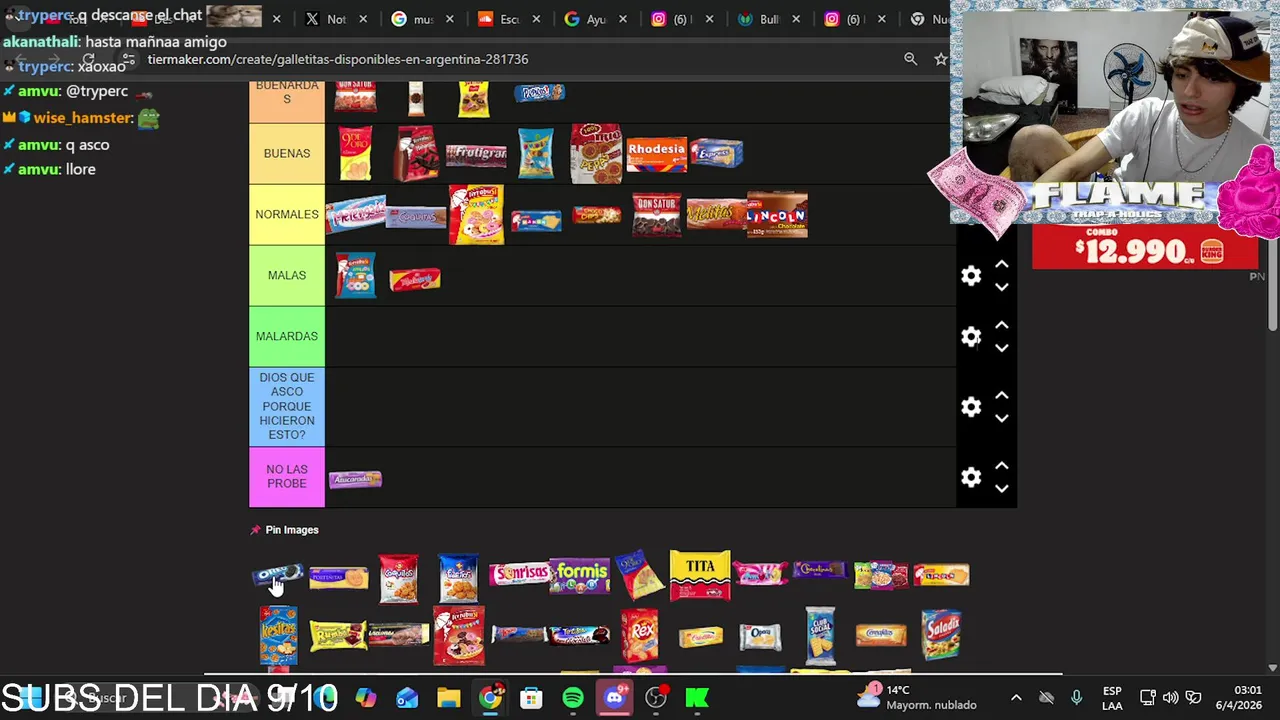Select cookie image in NO LAS PROBE tier
Viewport: 1280px width, 720px height.
click(355, 479)
